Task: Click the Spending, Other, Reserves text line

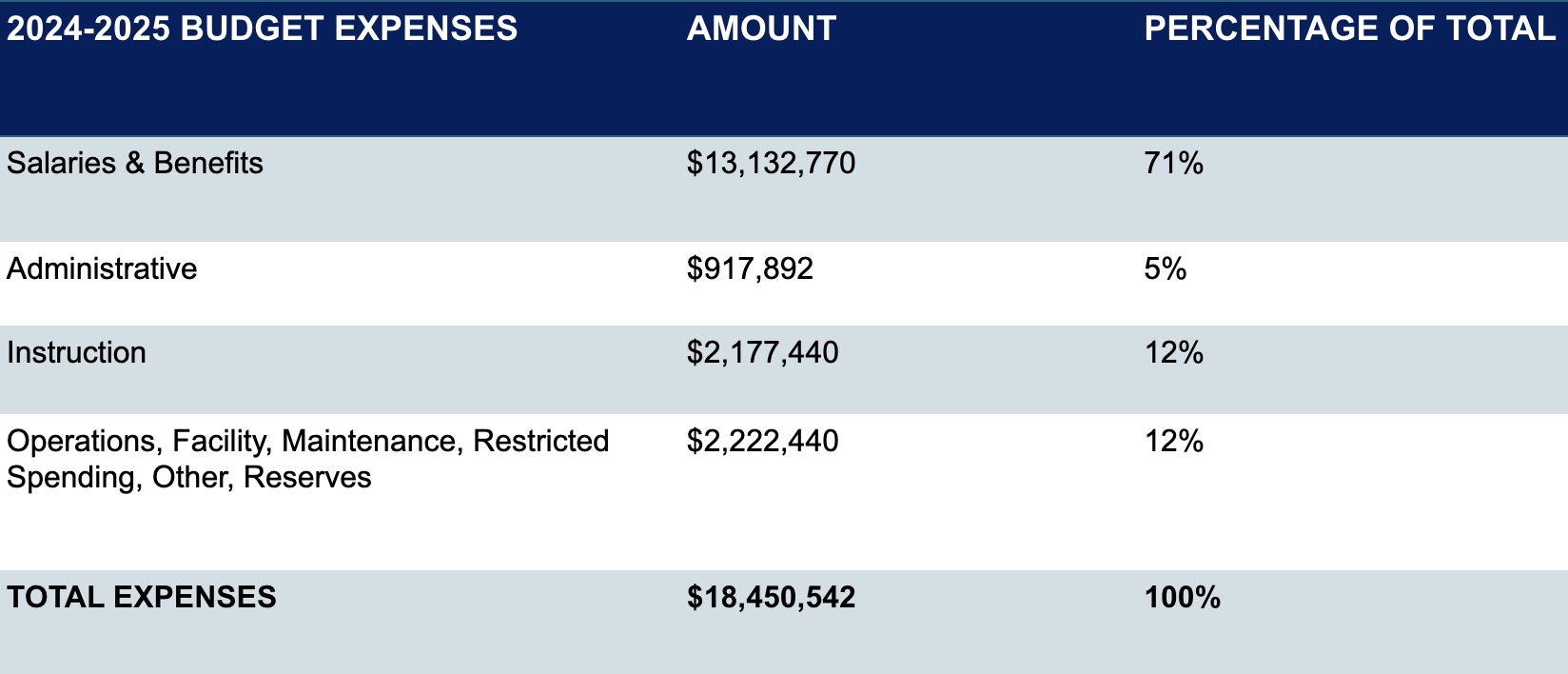Action: (x=188, y=477)
